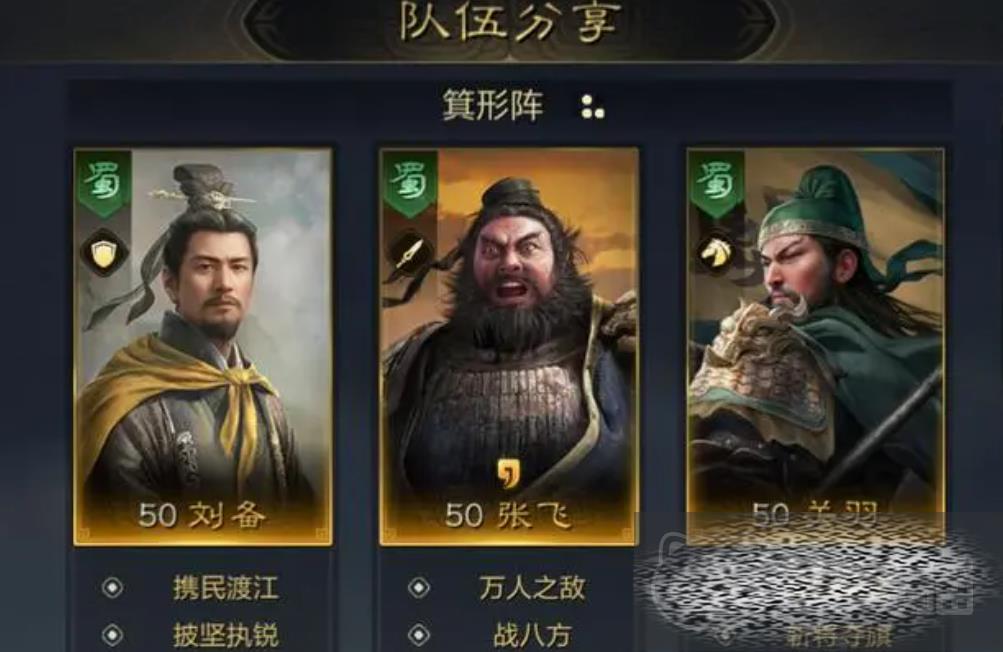Open the Liu Bei general card portrait
This screenshot has width=1003, height=652.
pos(203,347)
